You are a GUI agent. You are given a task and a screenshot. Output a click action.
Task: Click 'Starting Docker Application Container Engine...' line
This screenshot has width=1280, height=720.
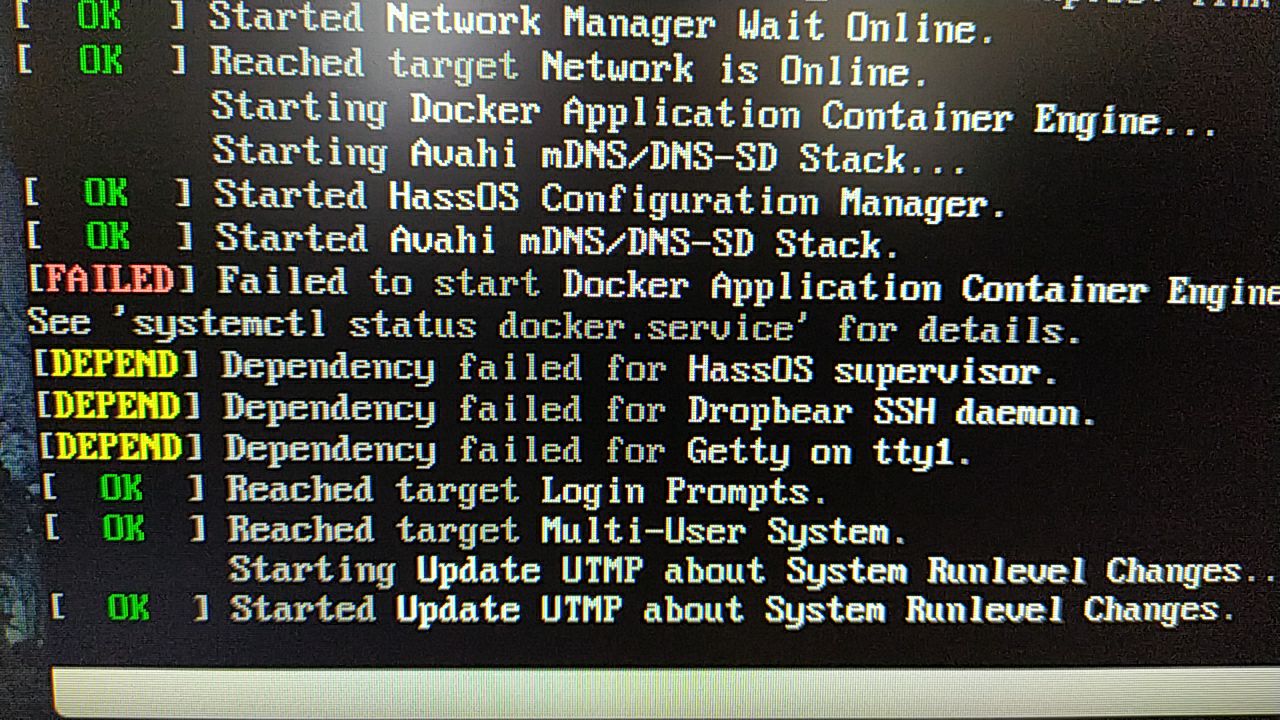[713, 114]
